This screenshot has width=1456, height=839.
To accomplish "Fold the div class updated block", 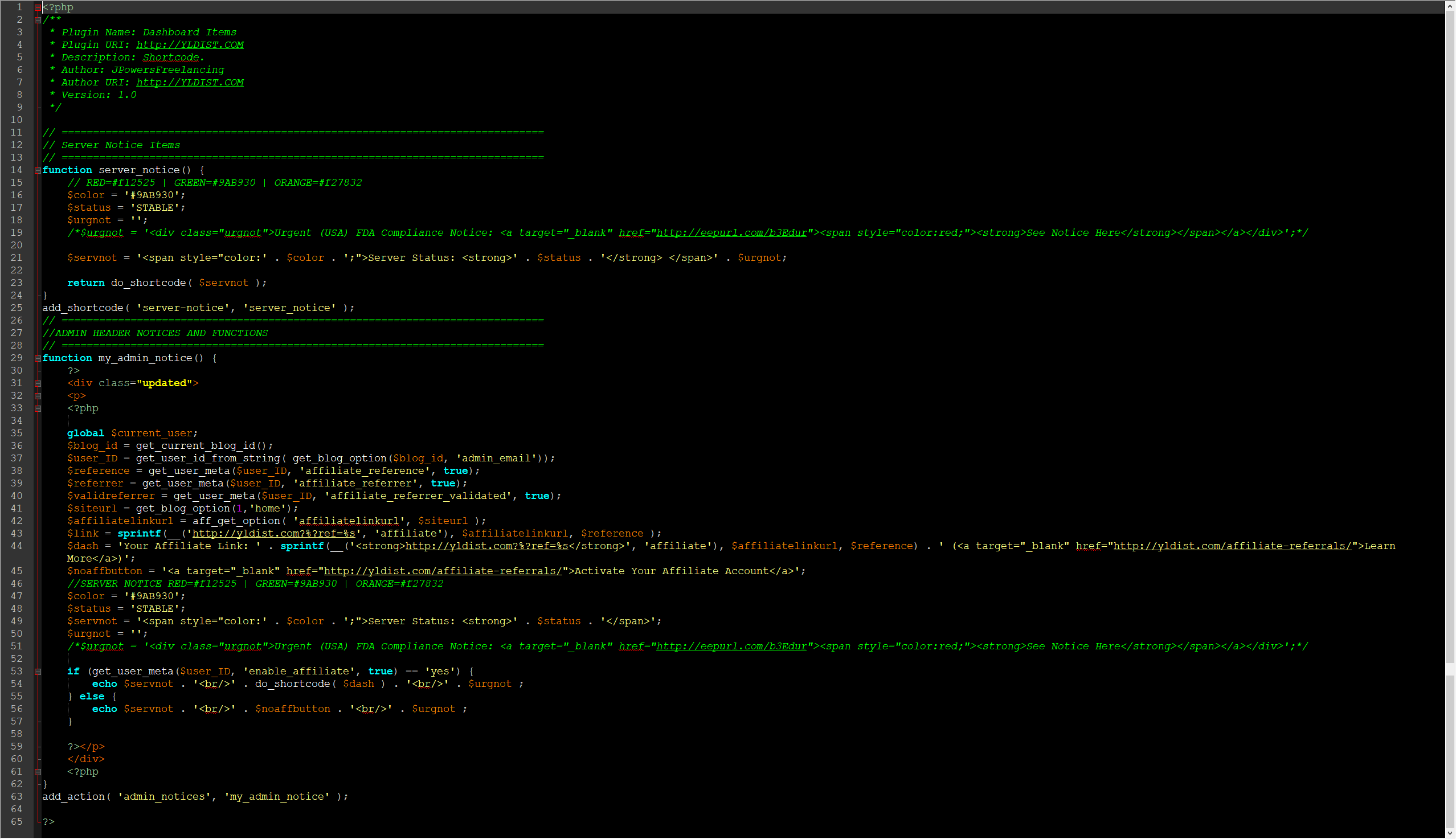I will pos(38,384).
